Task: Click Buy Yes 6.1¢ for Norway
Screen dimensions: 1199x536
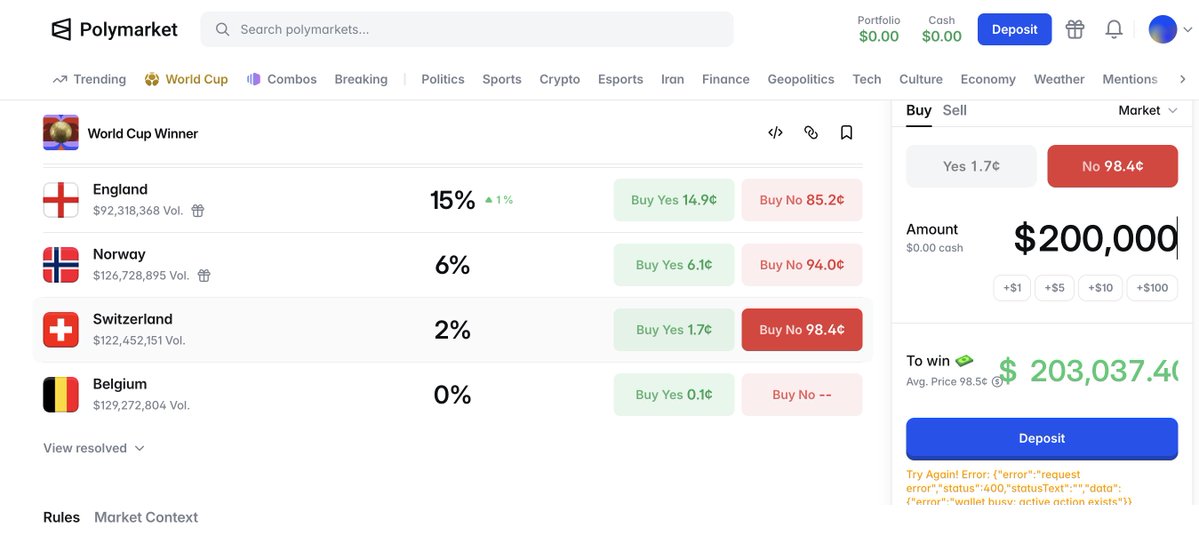Action: 674,265
